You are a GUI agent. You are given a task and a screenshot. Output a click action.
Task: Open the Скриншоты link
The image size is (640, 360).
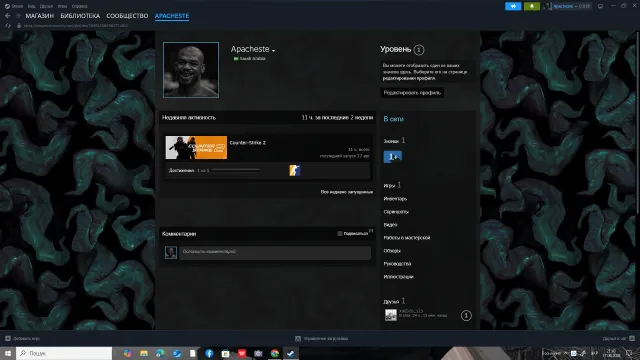click(x=396, y=212)
